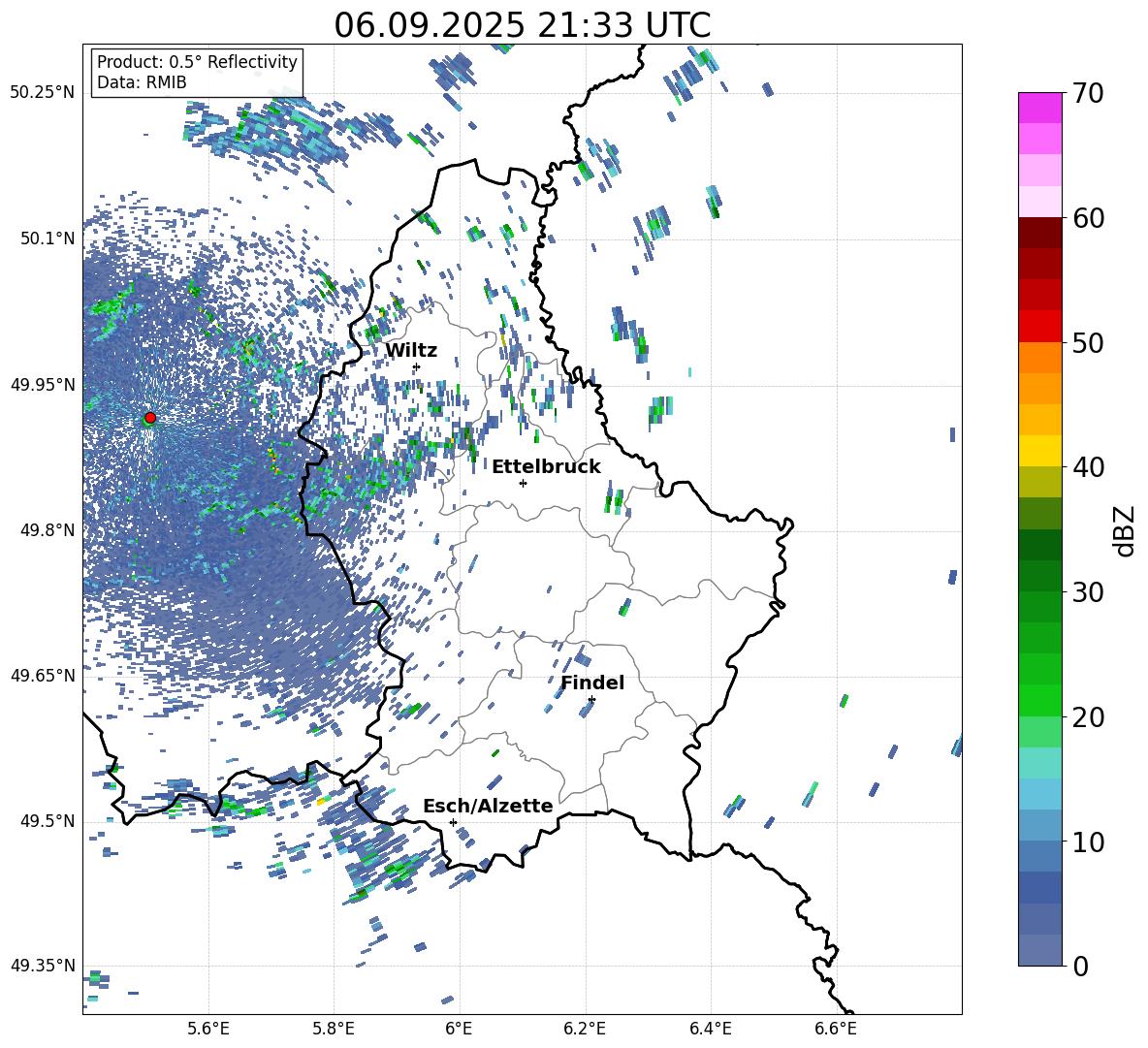Viewport: 1148px width, 1048px height.
Task: Click the 49.8°N latitude label
Action: [48, 530]
